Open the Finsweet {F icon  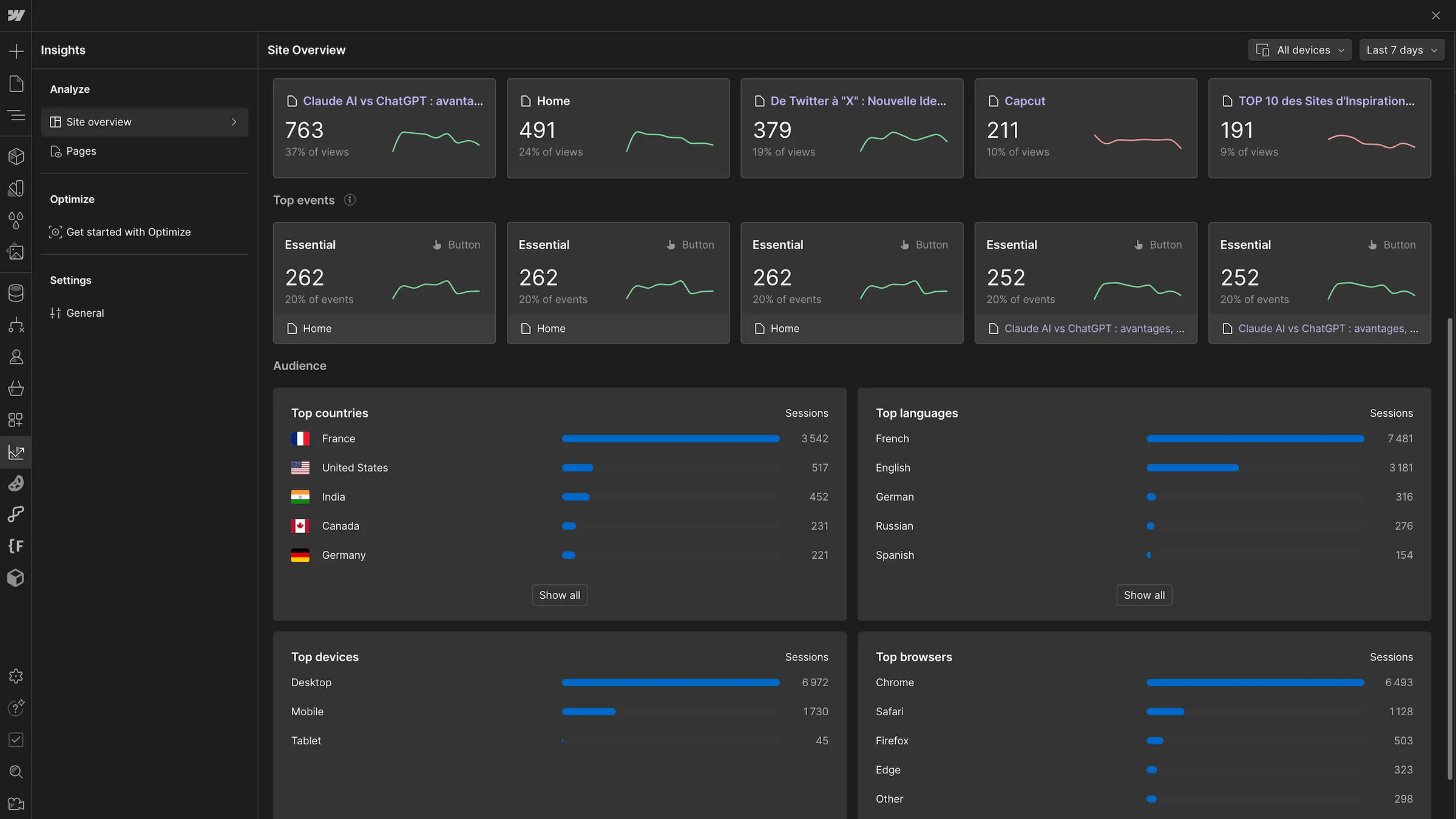pos(16,546)
